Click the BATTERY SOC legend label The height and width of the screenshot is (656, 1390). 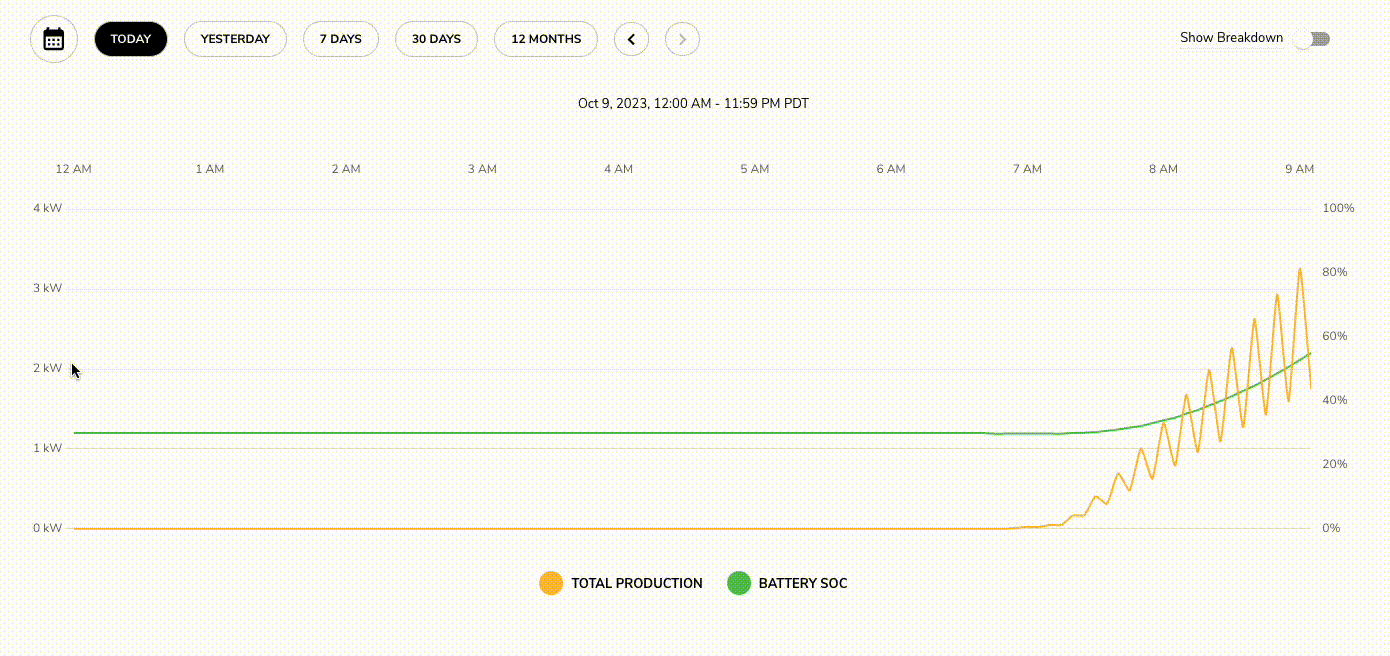[803, 583]
